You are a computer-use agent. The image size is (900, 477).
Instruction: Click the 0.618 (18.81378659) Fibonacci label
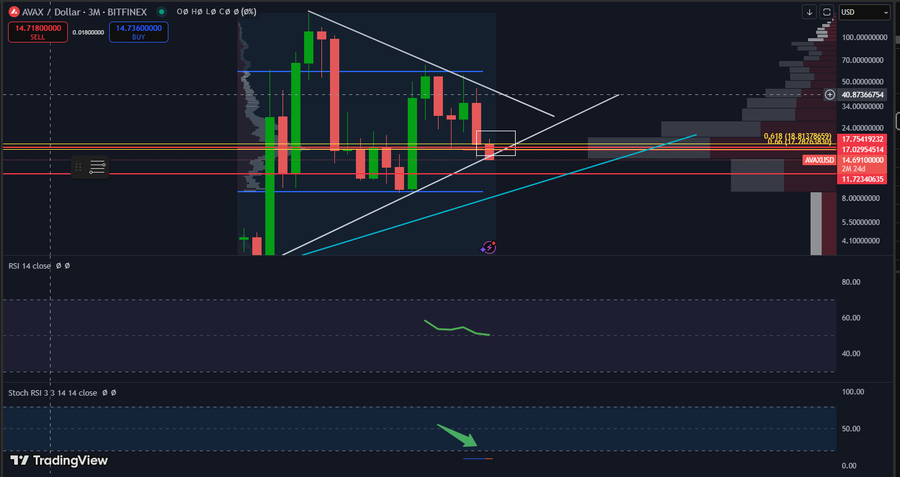click(797, 136)
